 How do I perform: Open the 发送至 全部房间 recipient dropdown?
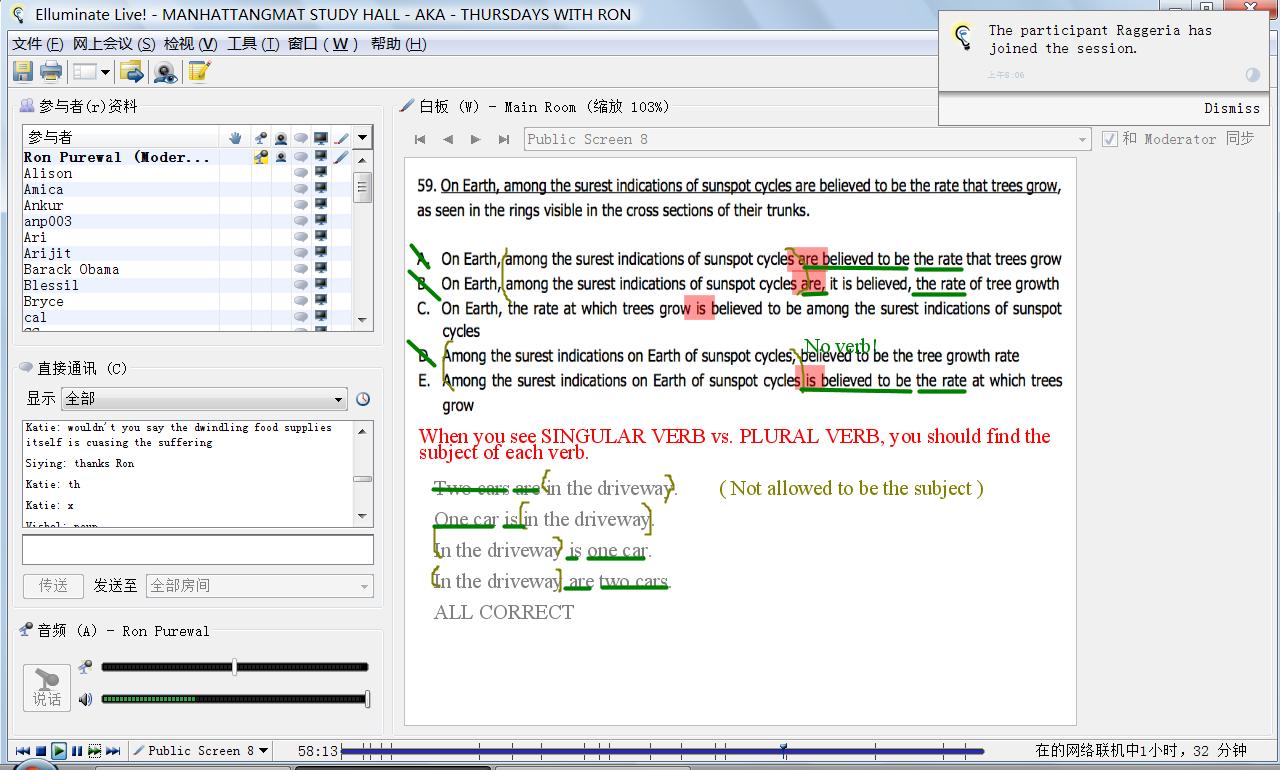[259, 586]
